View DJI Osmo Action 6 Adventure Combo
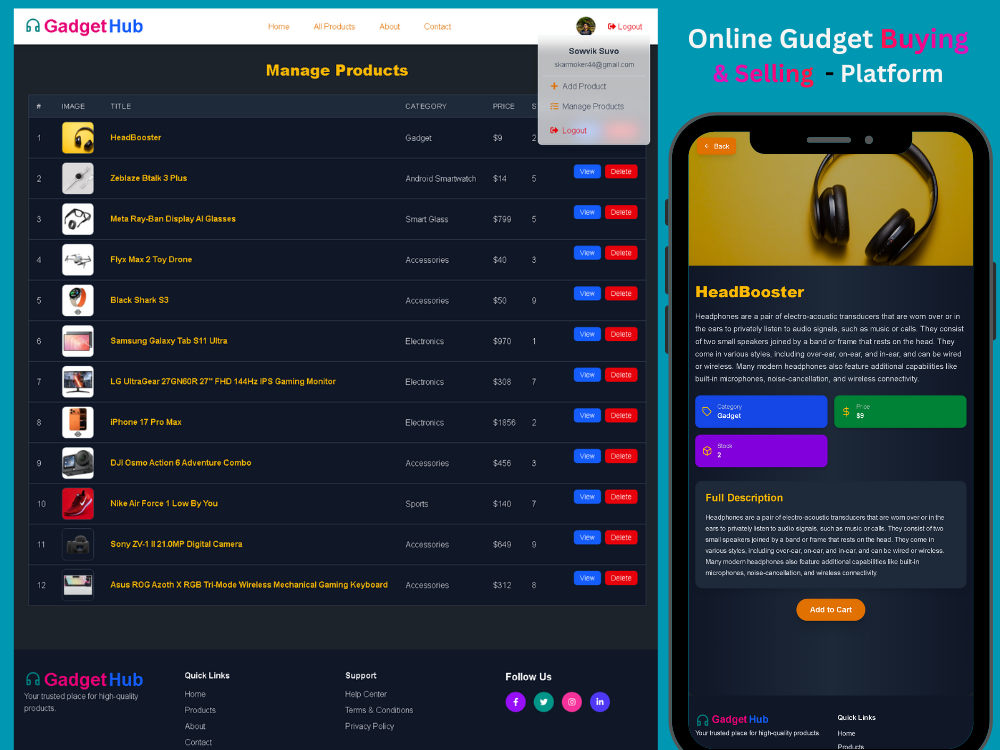Viewport: 1000px width, 750px height. [x=587, y=456]
